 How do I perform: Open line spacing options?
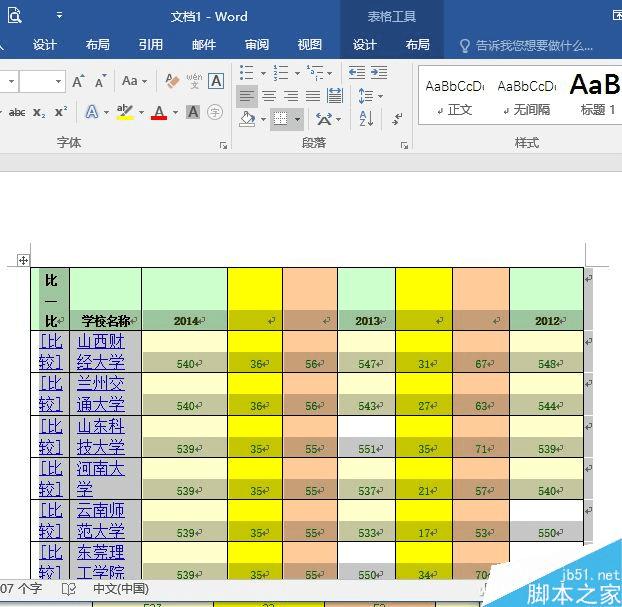[370, 96]
